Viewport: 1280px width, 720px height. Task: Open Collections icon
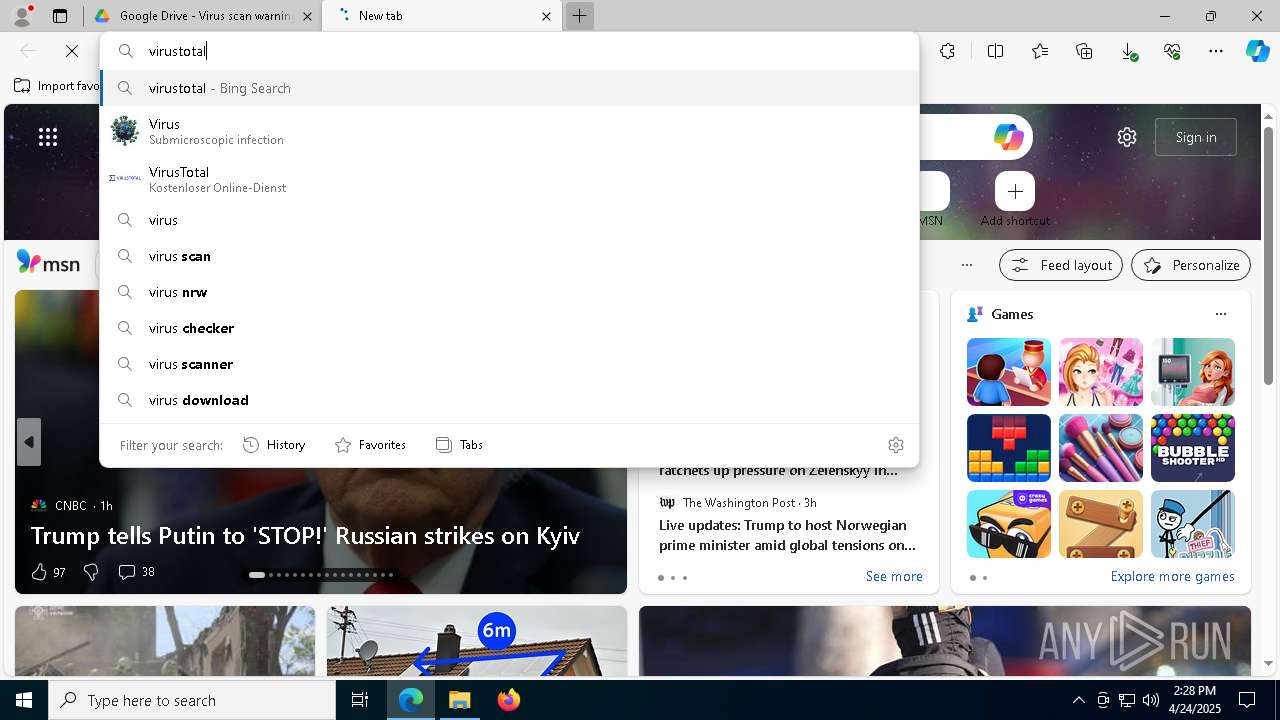[x=1084, y=51]
